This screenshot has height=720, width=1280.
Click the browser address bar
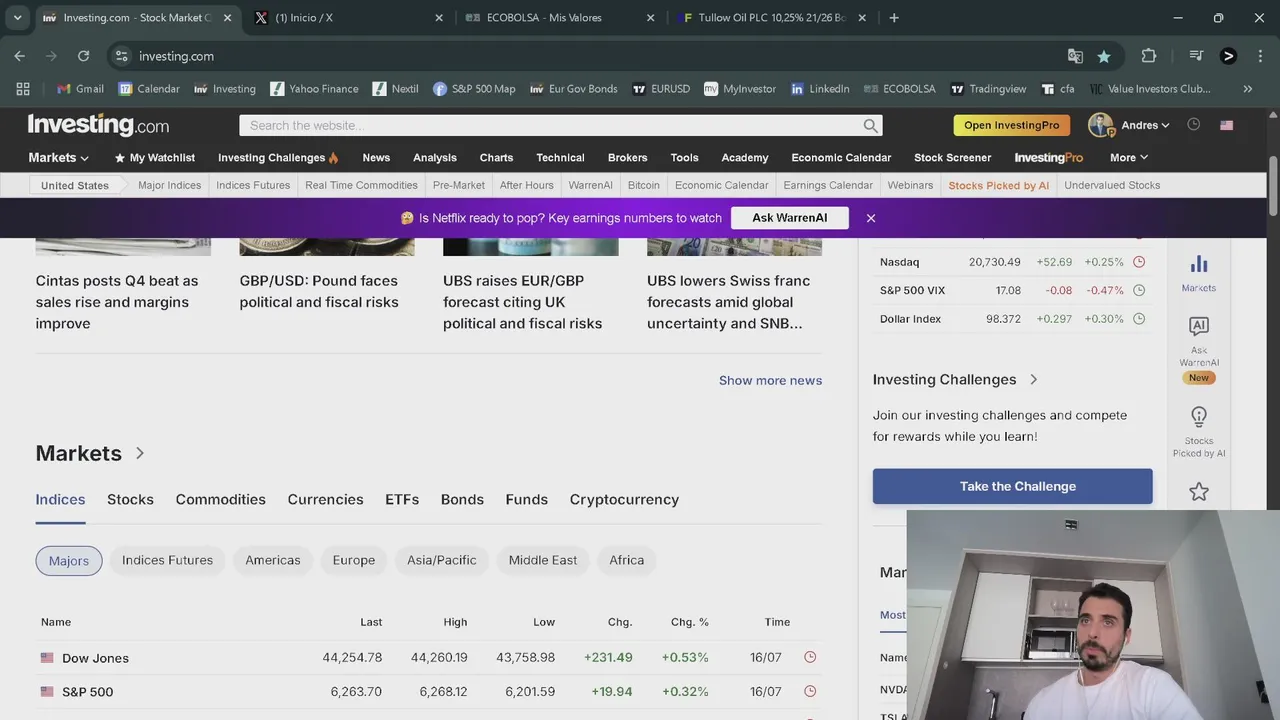pyautogui.click(x=590, y=56)
